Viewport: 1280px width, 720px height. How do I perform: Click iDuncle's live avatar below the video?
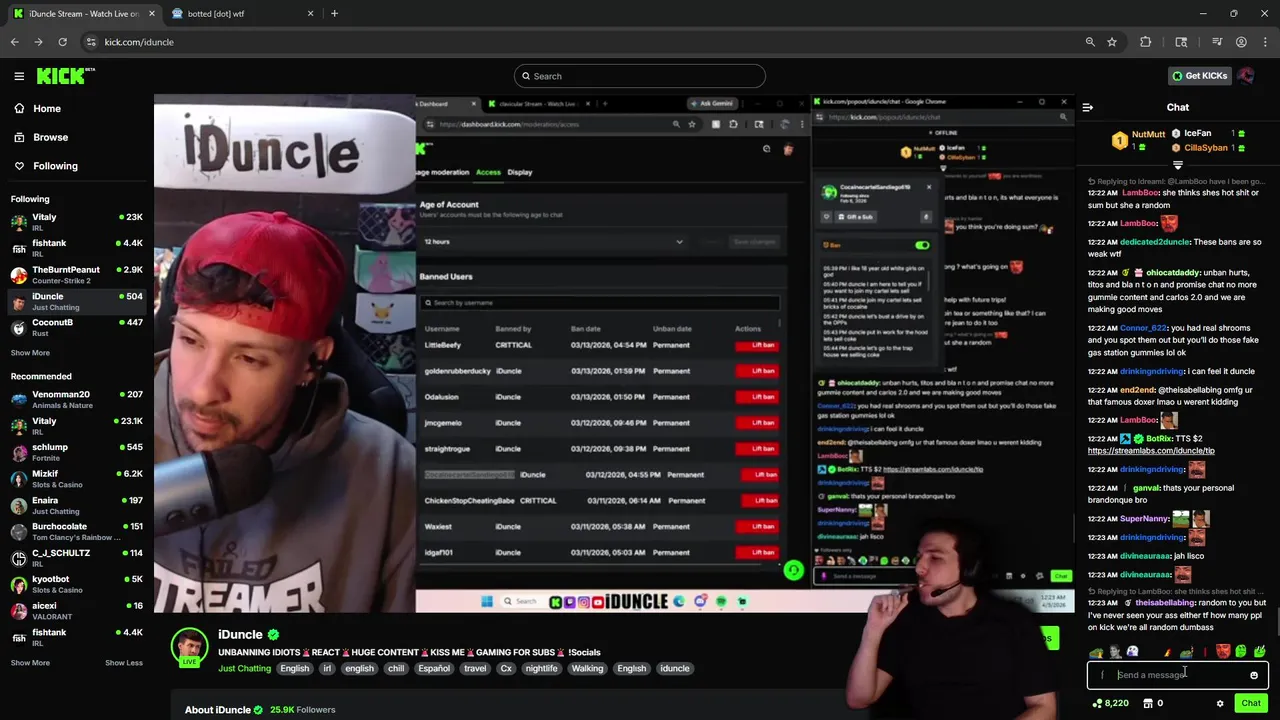pos(189,646)
